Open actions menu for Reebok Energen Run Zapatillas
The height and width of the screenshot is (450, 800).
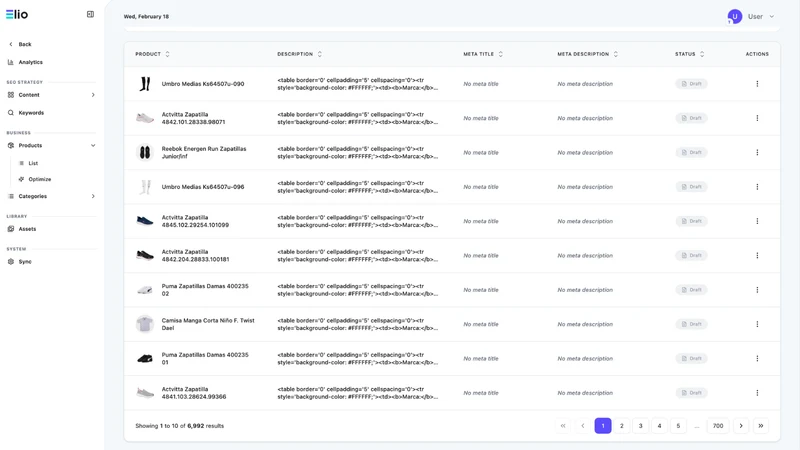point(757,153)
